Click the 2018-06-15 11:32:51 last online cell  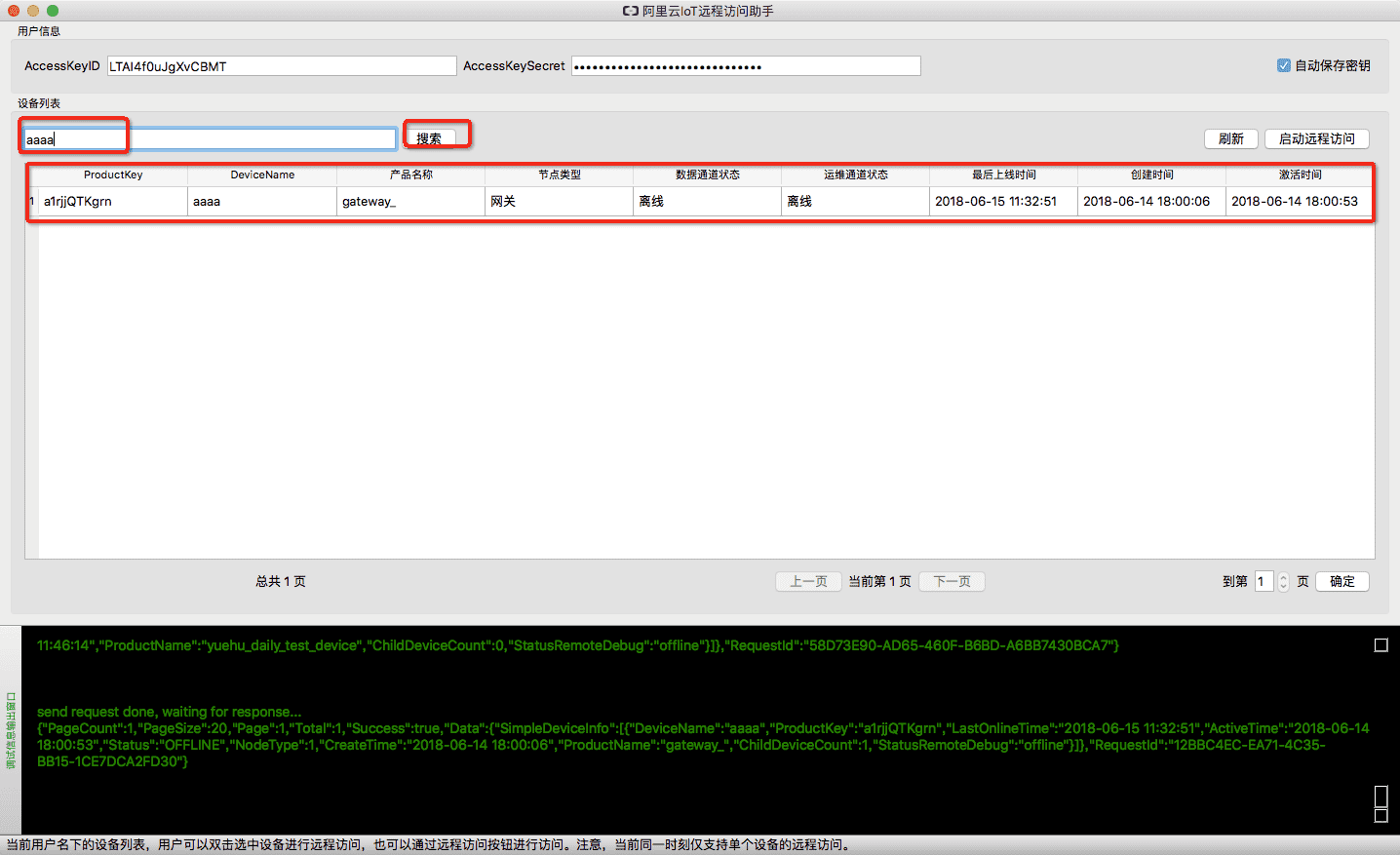click(1003, 202)
